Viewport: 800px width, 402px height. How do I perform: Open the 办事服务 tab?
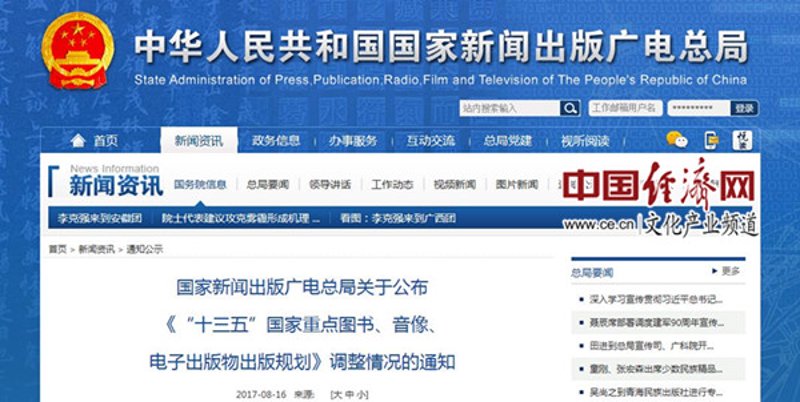353,141
